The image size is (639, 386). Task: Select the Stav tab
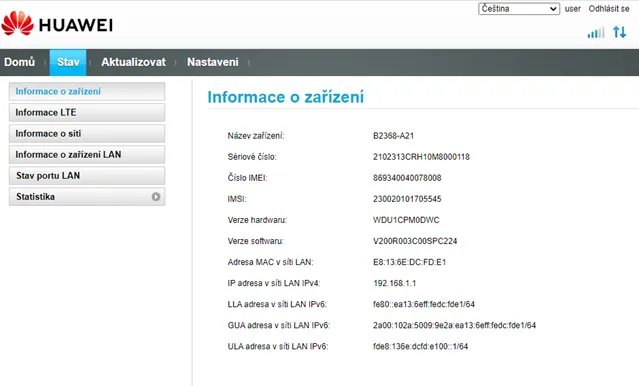coord(68,62)
